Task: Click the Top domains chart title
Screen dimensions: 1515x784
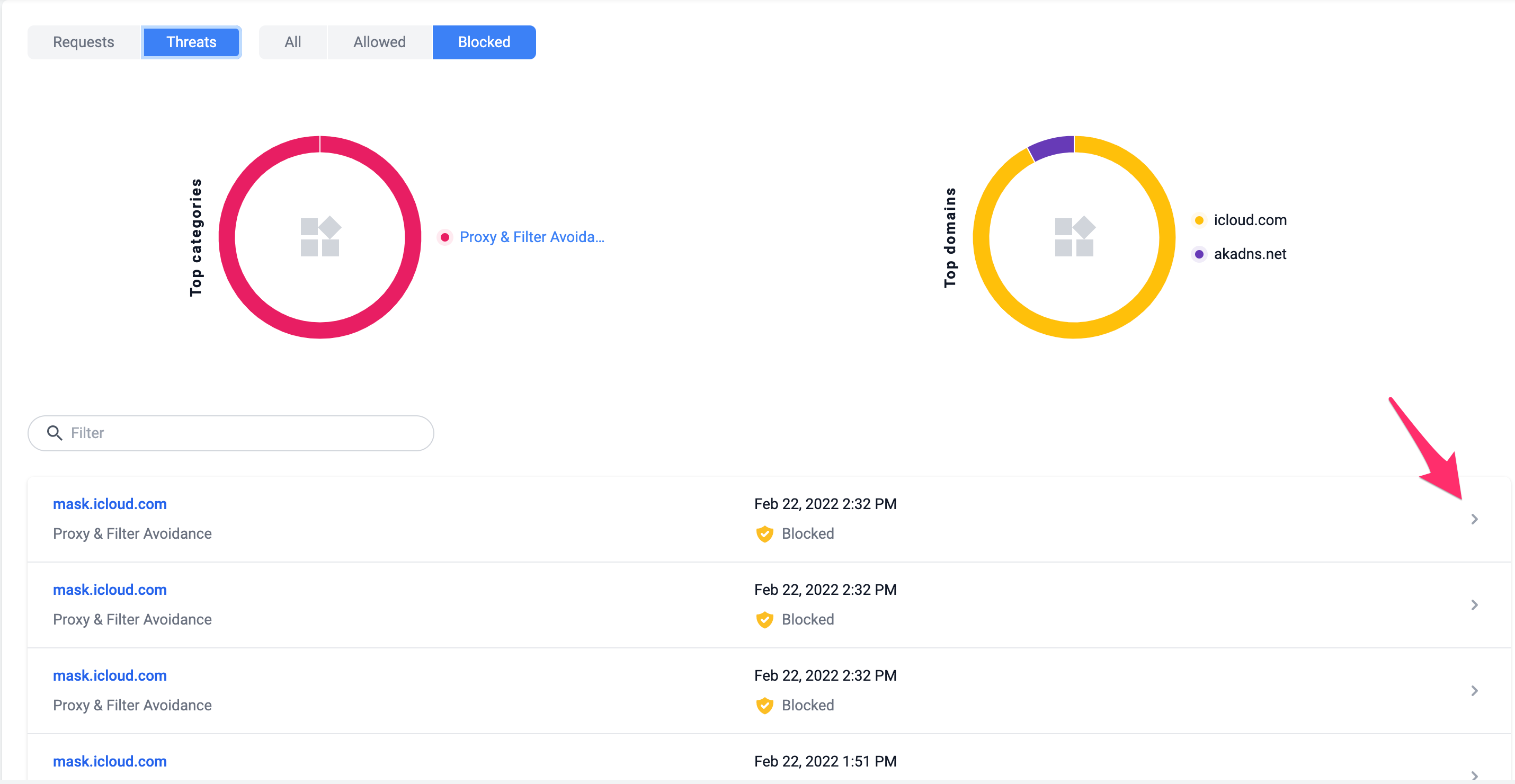Action: pos(950,238)
